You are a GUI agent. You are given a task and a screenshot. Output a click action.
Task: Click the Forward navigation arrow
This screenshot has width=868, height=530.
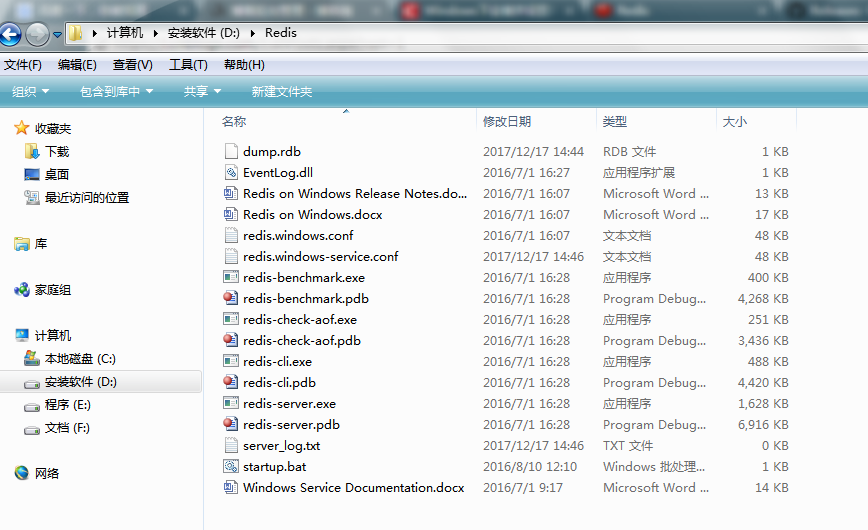(x=38, y=34)
